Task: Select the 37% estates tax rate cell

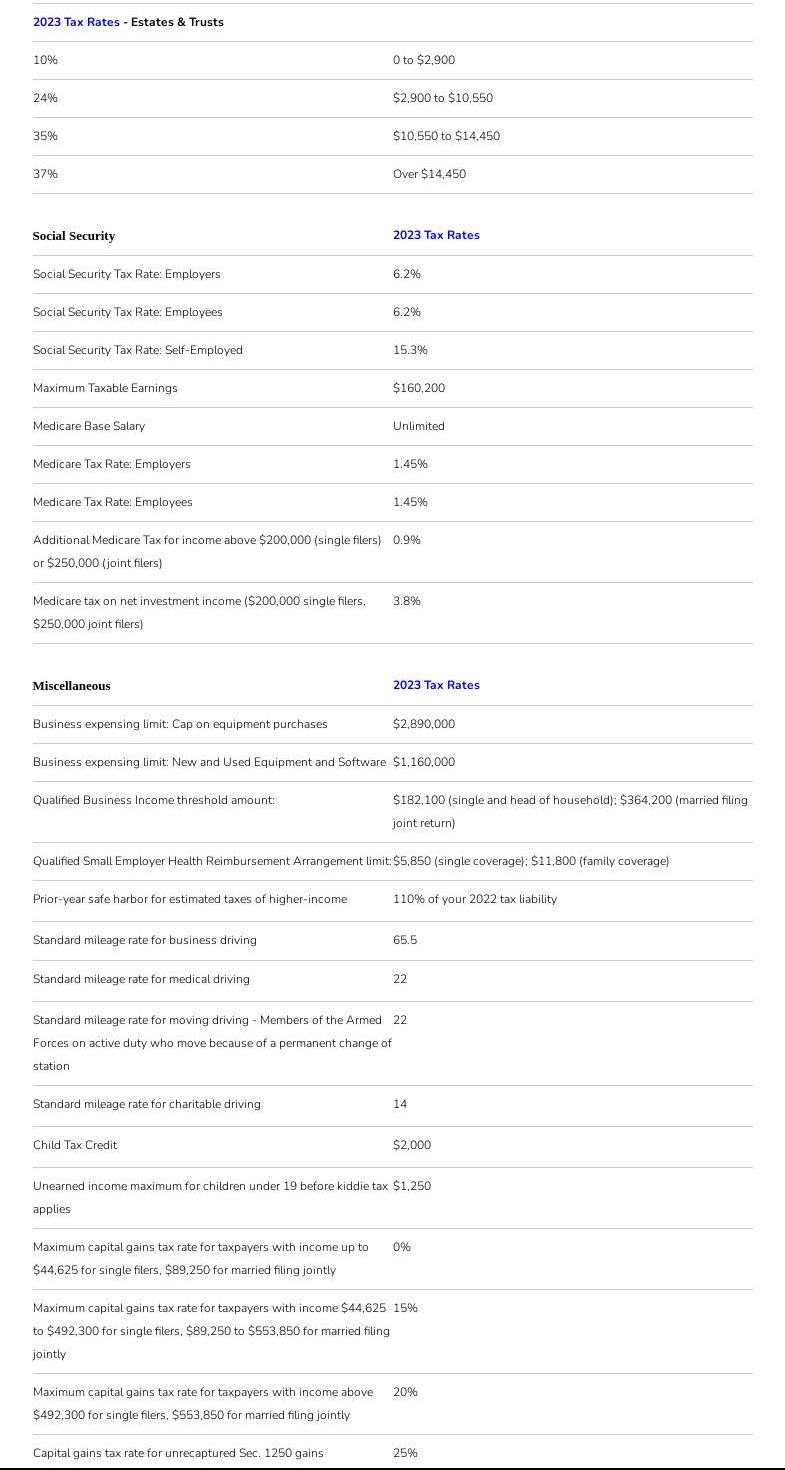Action: (45, 174)
